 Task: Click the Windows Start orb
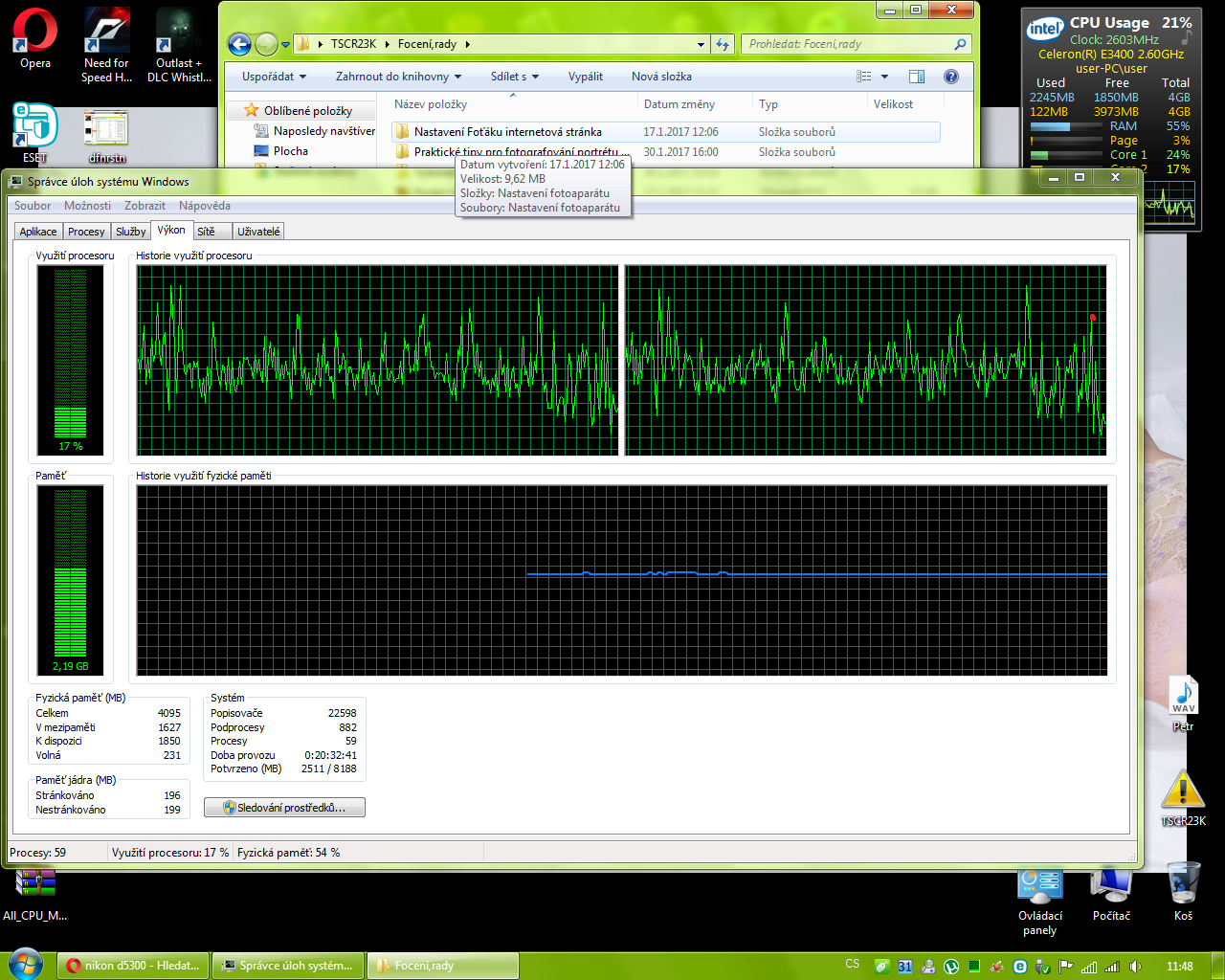pos(25,965)
